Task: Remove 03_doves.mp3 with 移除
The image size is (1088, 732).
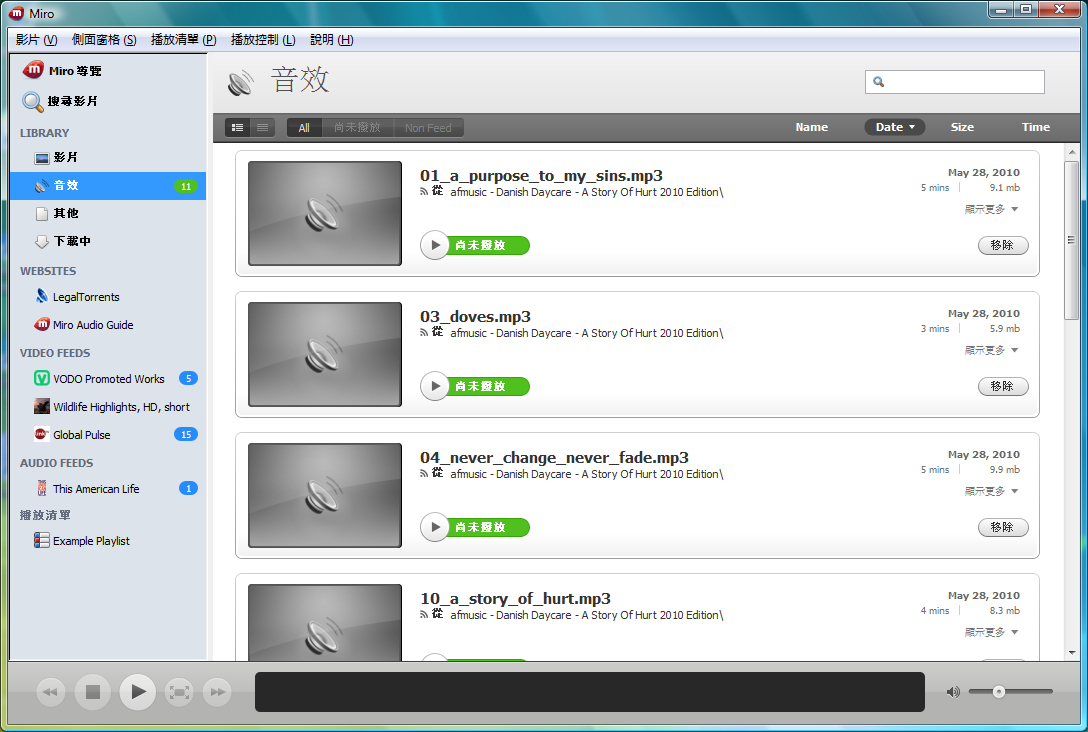Action: [x=1003, y=386]
